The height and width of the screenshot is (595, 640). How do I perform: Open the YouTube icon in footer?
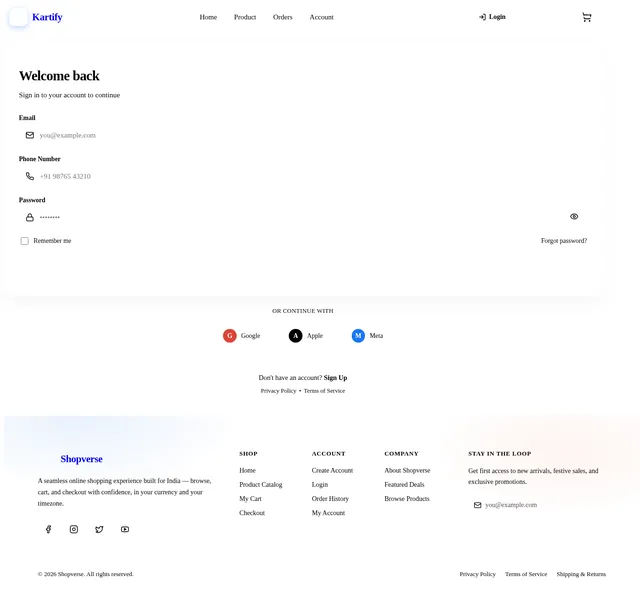[x=125, y=529]
